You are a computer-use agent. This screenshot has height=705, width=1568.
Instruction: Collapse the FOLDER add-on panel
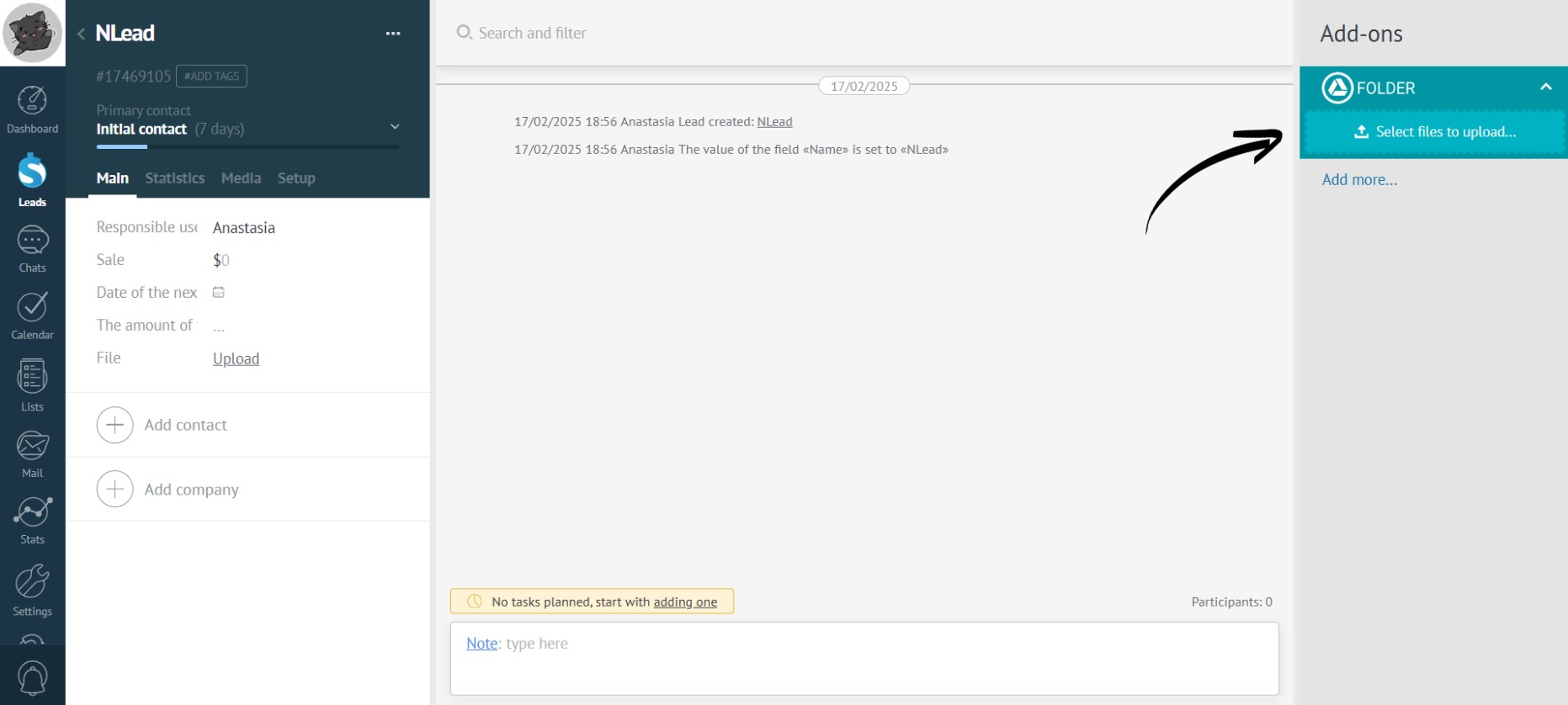pyautogui.click(x=1545, y=87)
